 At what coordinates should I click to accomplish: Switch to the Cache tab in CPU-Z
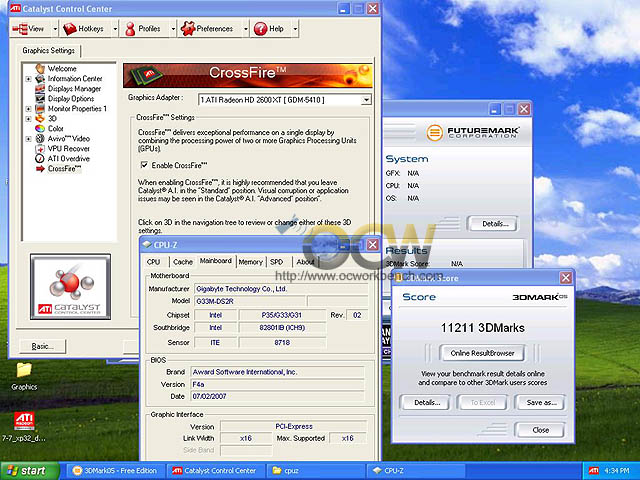[x=182, y=262]
